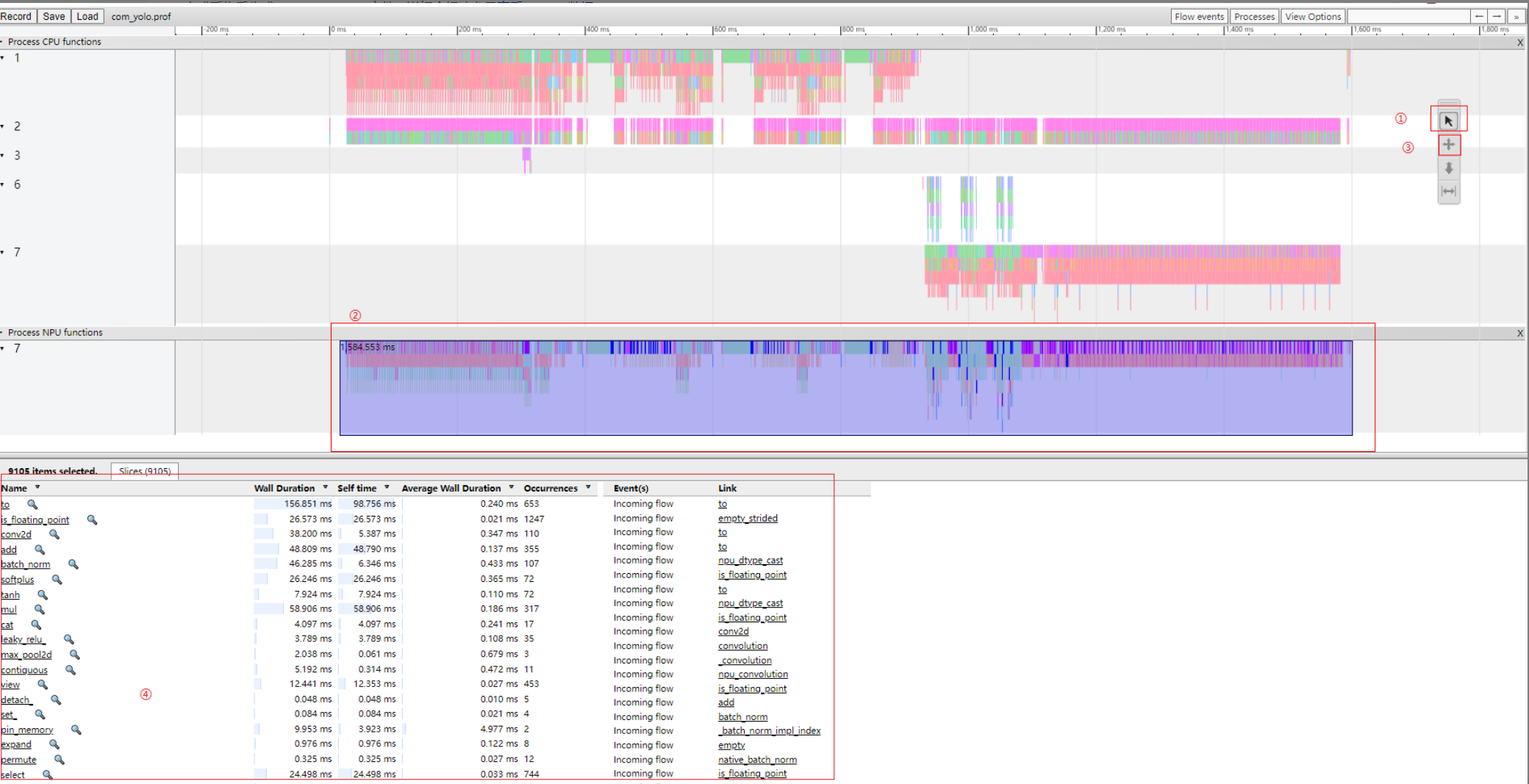This screenshot has height=784, width=1529.
Task: Click the magnifier icon beside cat
Action: tap(35, 625)
